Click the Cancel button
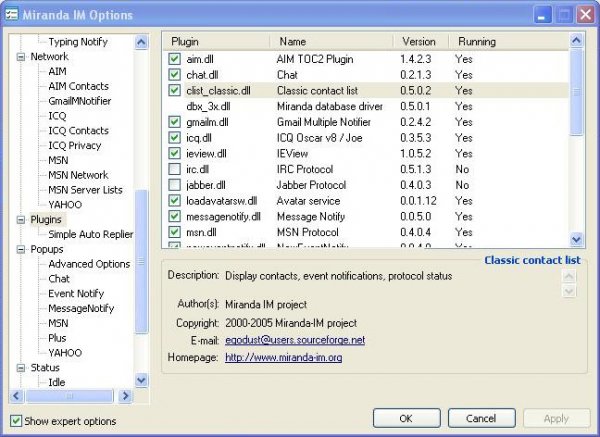This screenshot has width=600, height=437. [x=481, y=418]
